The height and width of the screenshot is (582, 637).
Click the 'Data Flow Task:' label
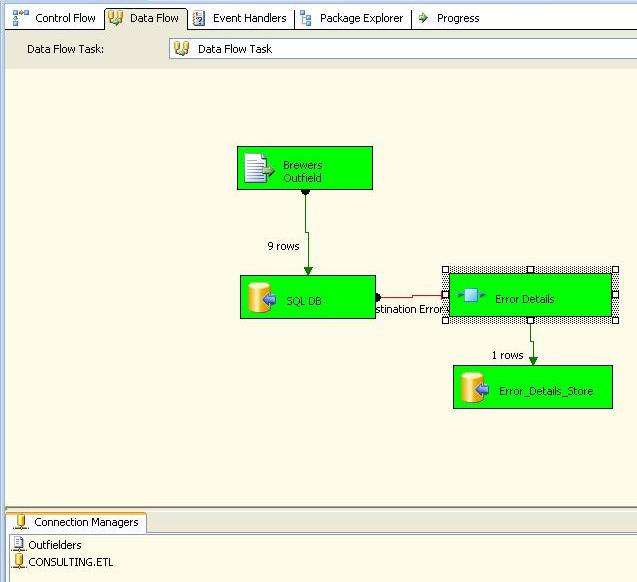coord(65,49)
